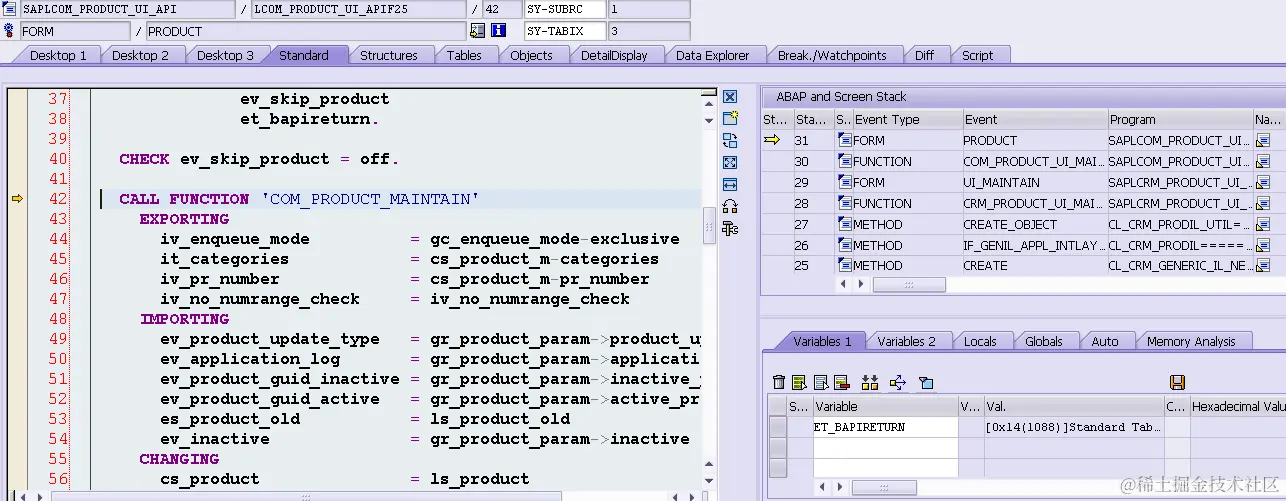Click the full-screen tool icon
Screen dimensions: 1286x501
click(x=730, y=162)
